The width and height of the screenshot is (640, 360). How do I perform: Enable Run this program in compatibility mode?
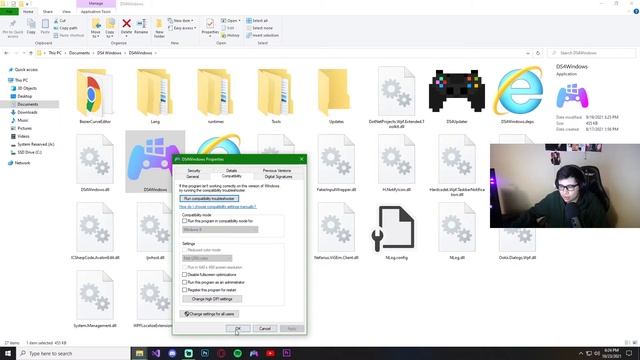tap(184, 221)
